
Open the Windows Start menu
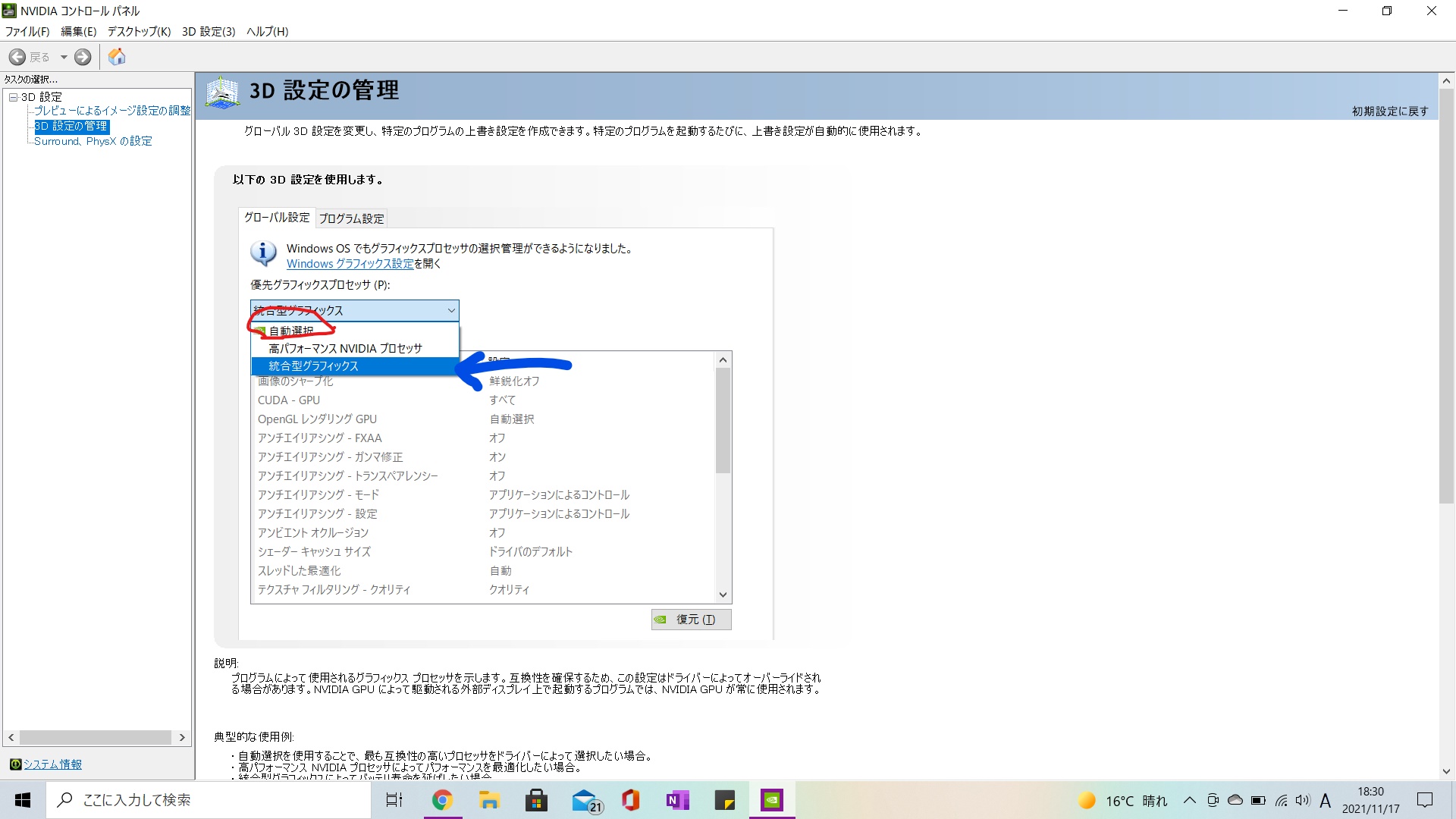(23, 800)
